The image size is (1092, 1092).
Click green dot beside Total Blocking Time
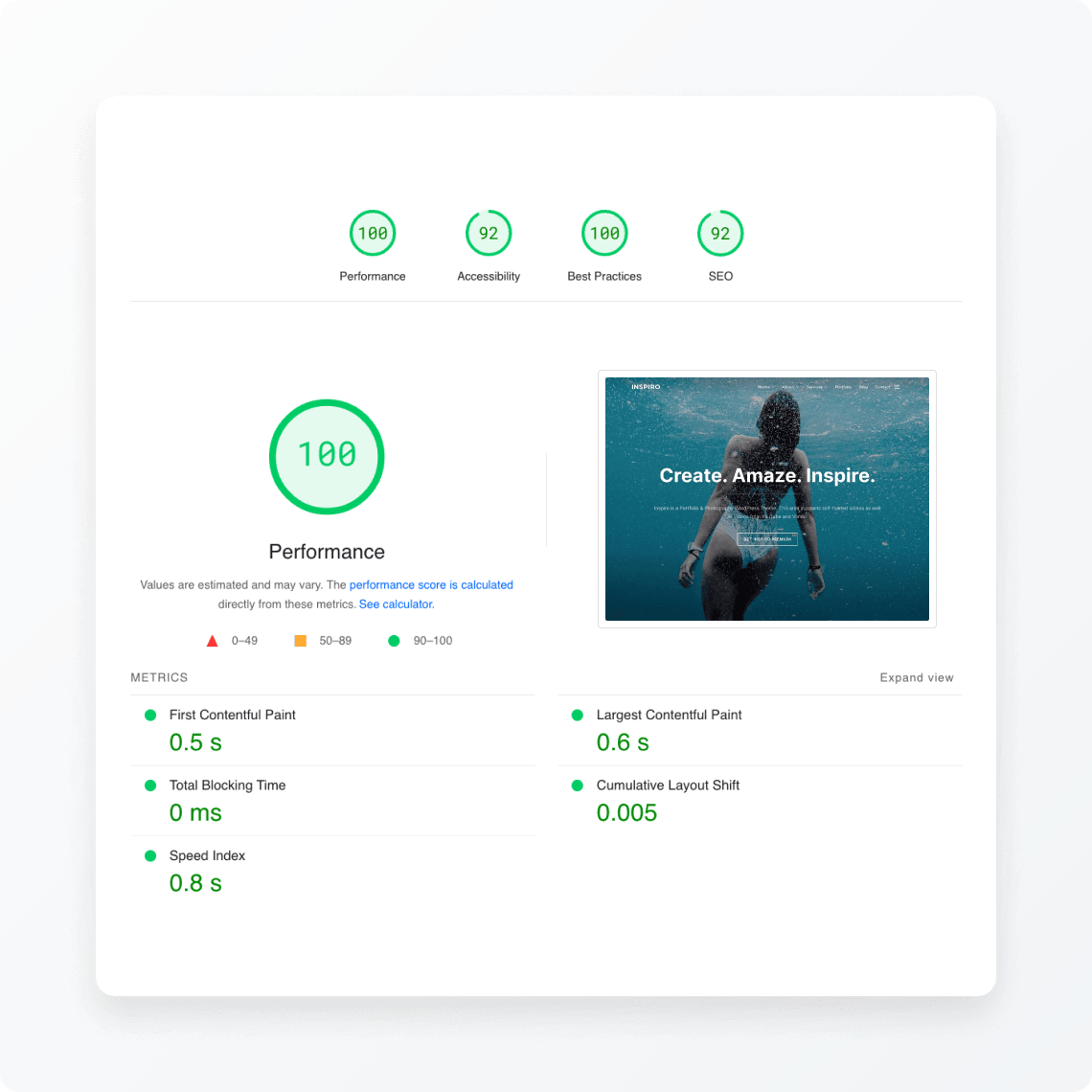pyautogui.click(x=149, y=785)
